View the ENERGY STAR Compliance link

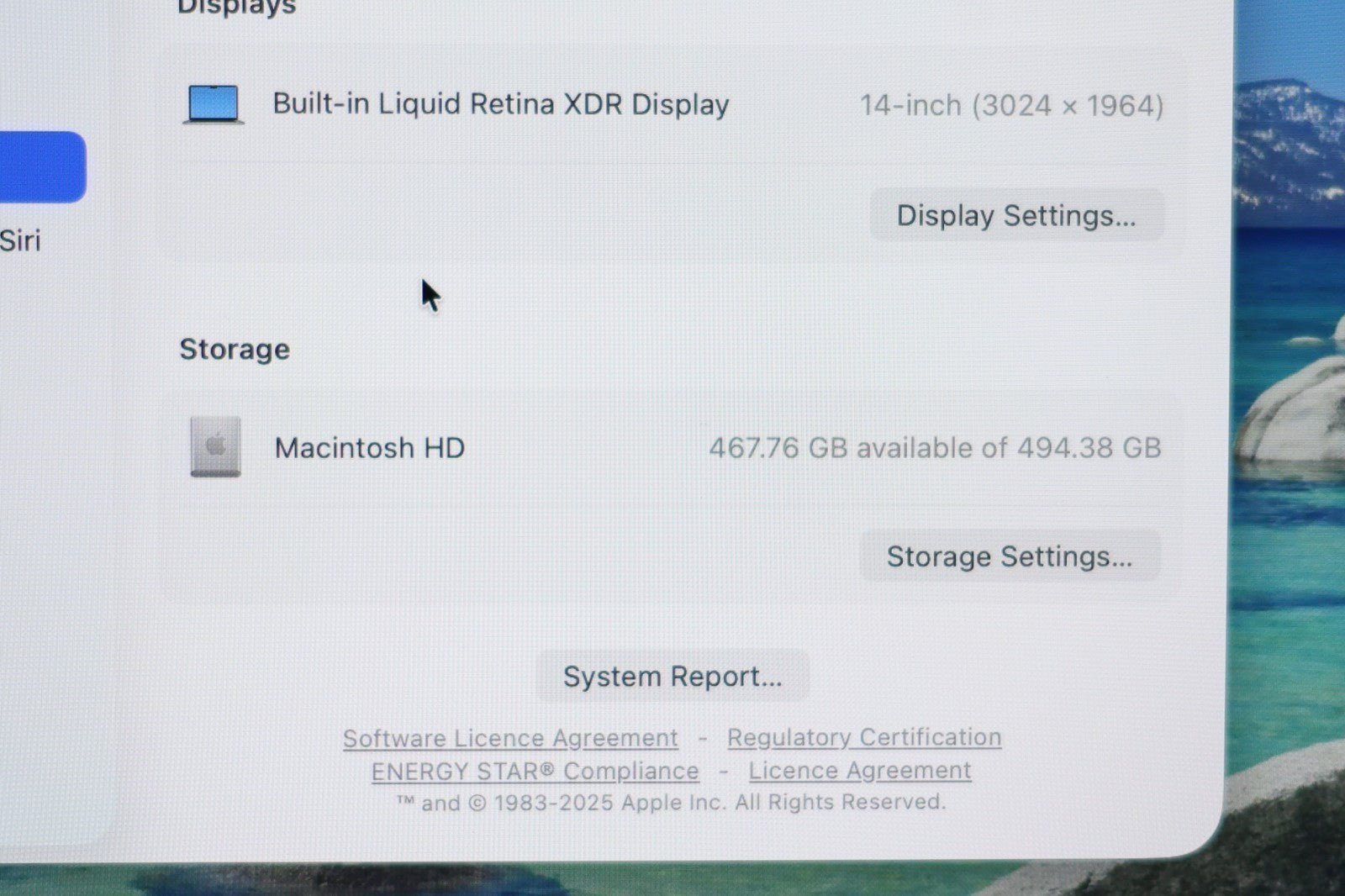(535, 771)
